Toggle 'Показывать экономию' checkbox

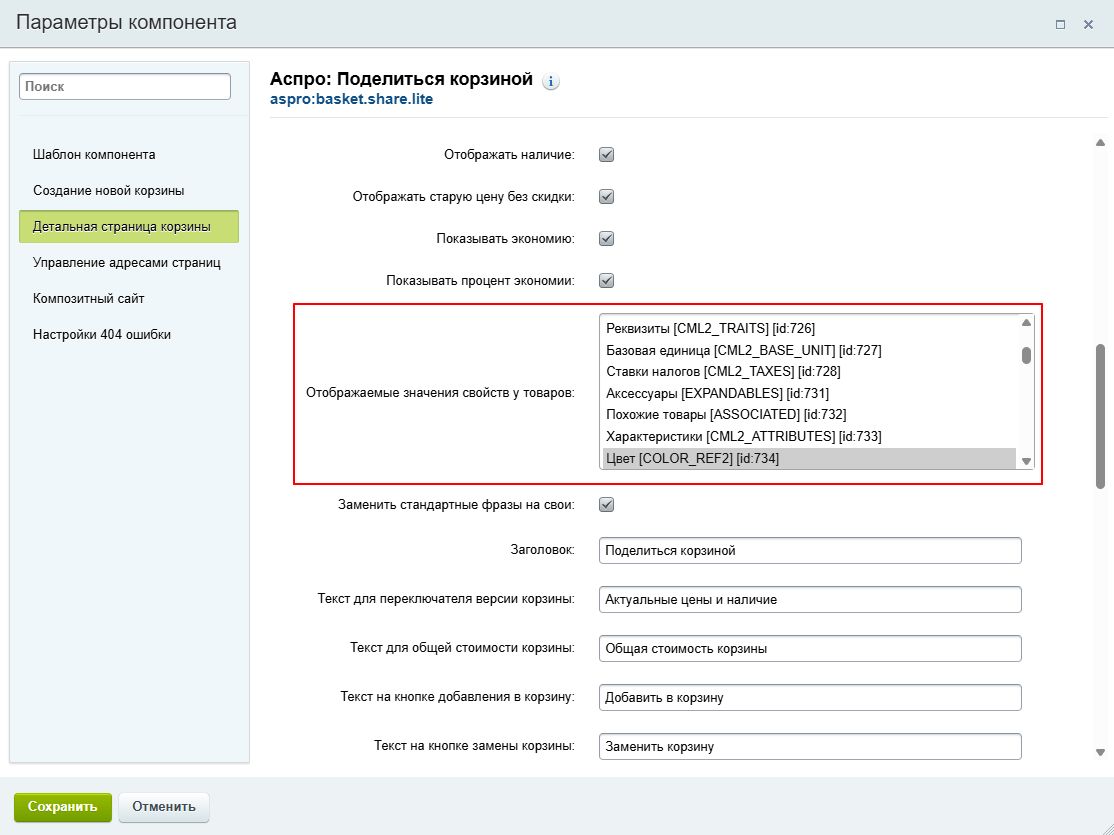pyautogui.click(x=606, y=239)
